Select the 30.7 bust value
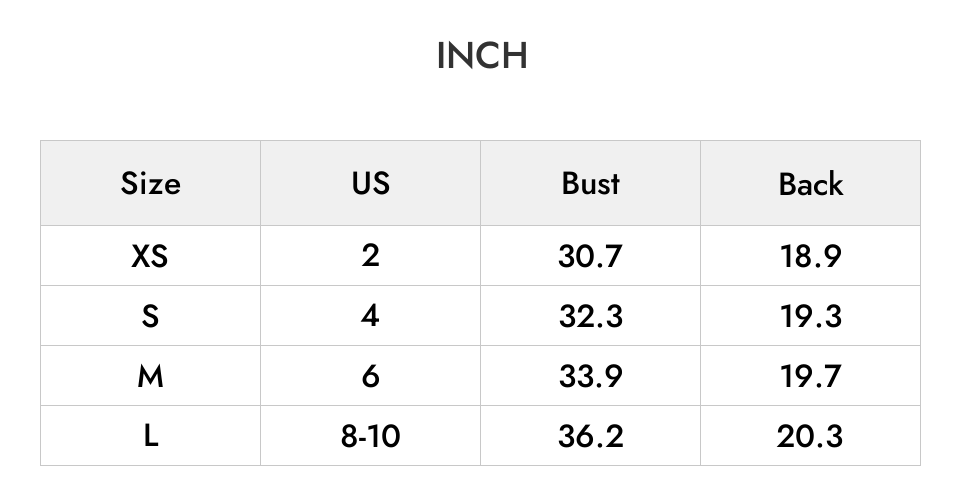This screenshot has width=960, height=480. pyautogui.click(x=590, y=256)
